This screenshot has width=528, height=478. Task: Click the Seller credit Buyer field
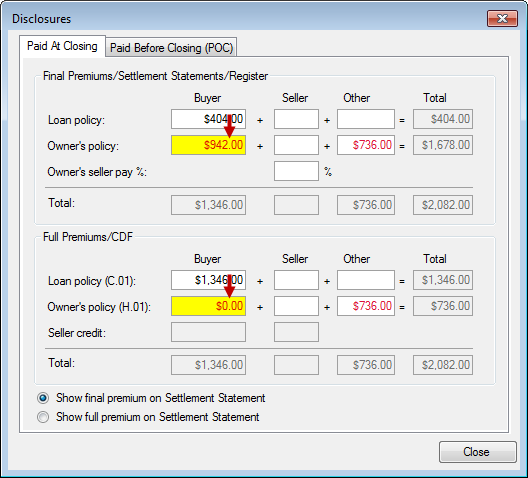(x=208, y=332)
